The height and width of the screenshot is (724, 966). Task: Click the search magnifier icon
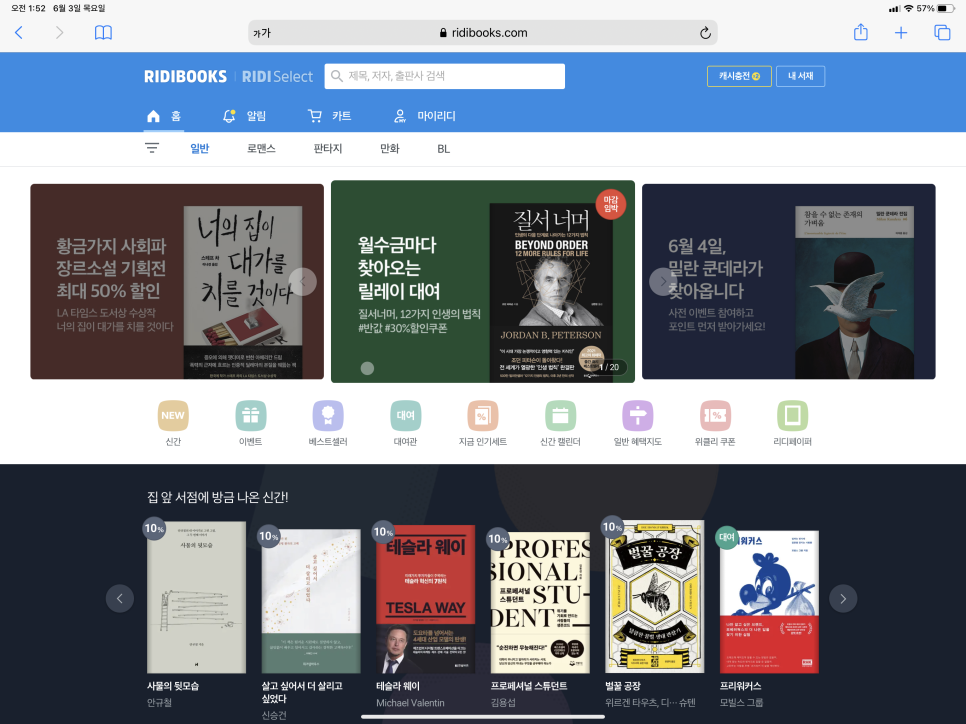(x=336, y=76)
